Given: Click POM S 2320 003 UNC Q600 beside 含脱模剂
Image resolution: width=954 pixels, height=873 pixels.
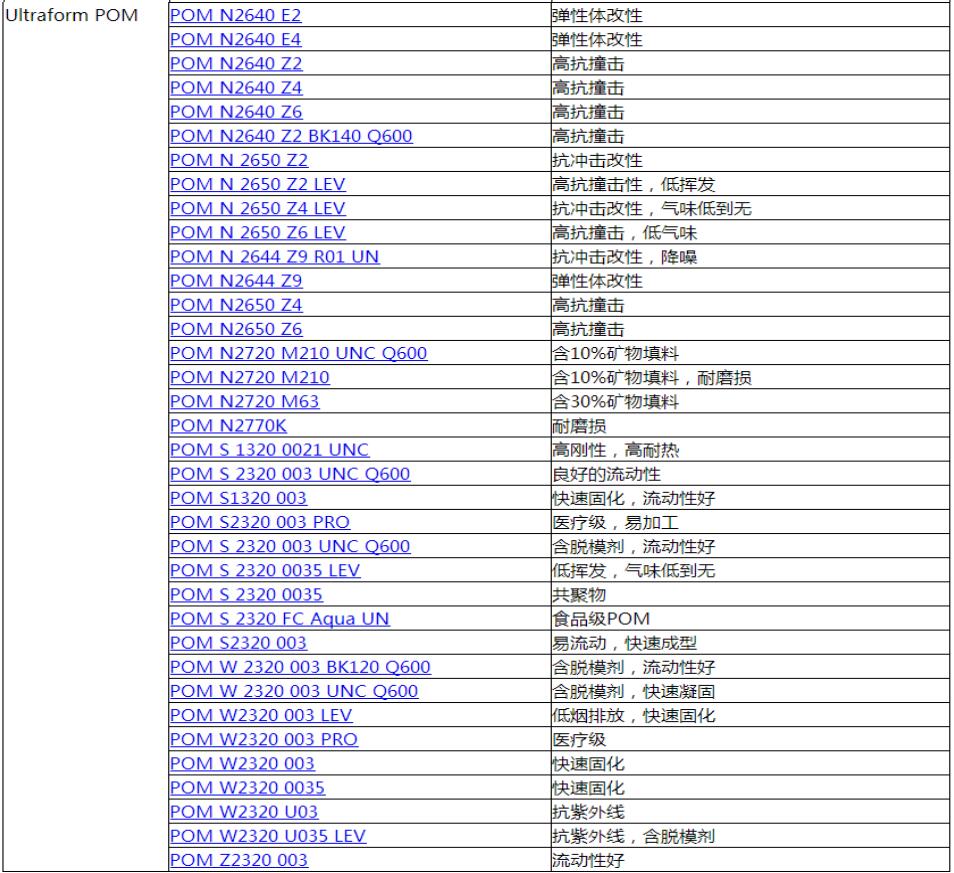Looking at the screenshot, I should (x=290, y=546).
